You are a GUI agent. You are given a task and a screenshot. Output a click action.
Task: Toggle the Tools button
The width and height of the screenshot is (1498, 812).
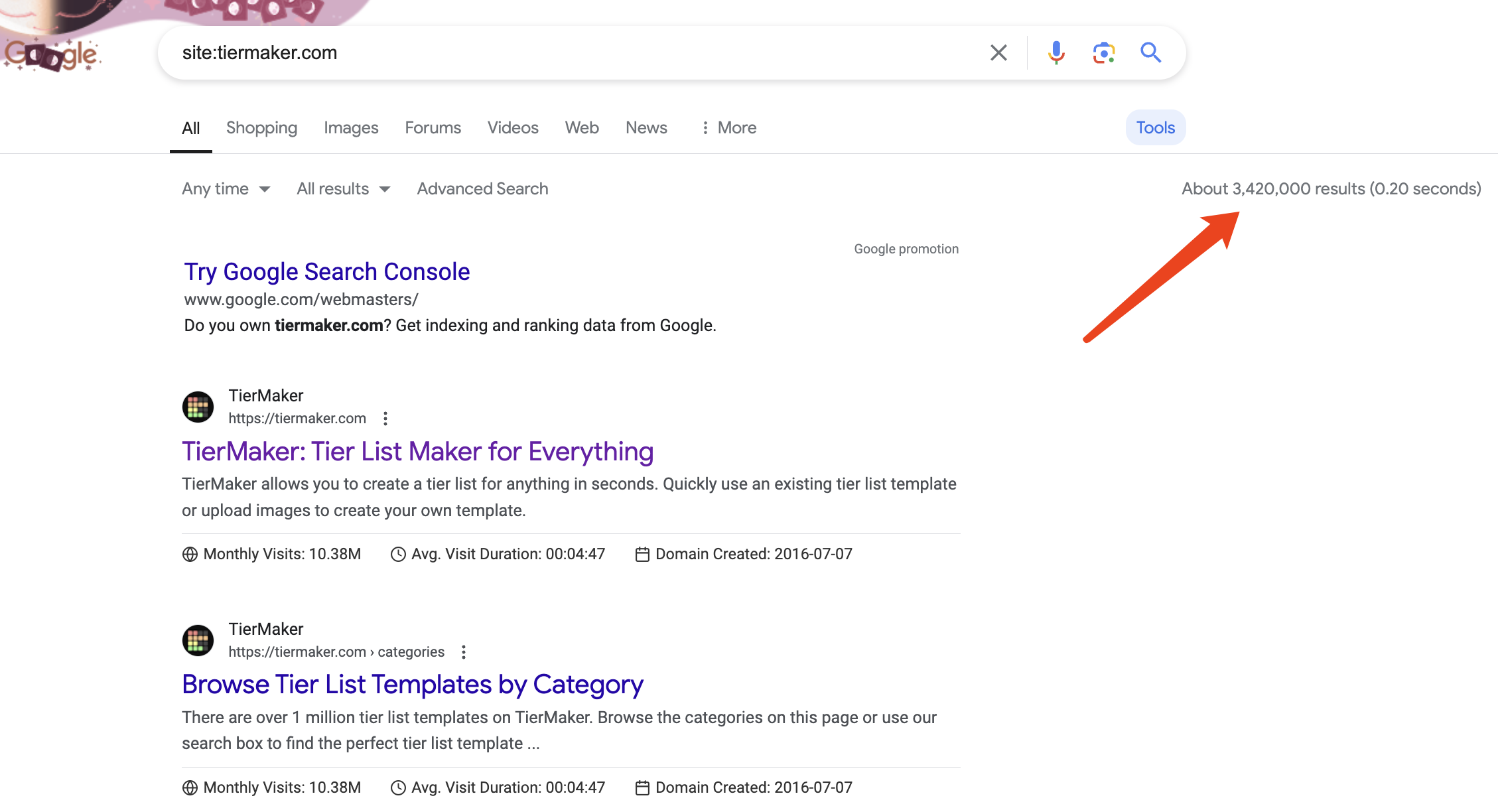[1155, 127]
